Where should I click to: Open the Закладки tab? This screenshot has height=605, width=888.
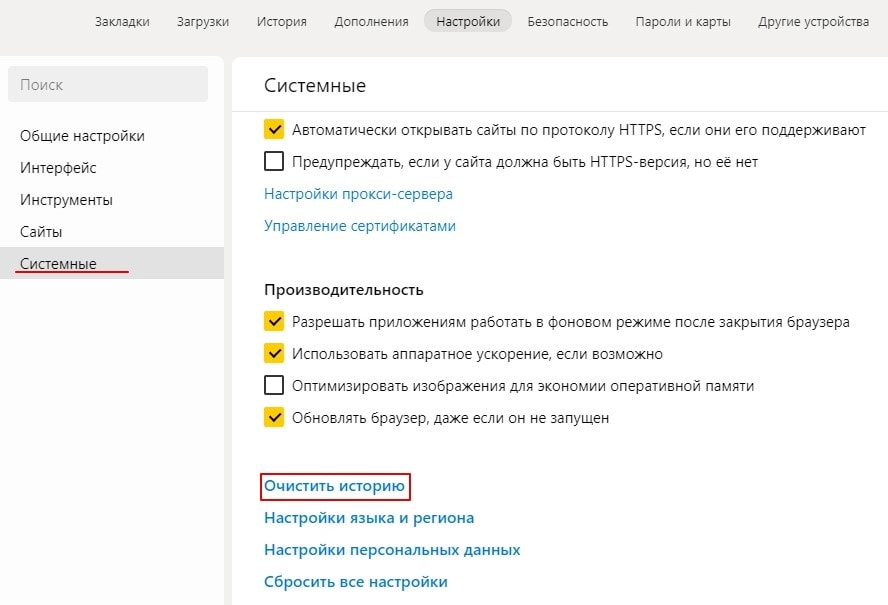coord(122,21)
